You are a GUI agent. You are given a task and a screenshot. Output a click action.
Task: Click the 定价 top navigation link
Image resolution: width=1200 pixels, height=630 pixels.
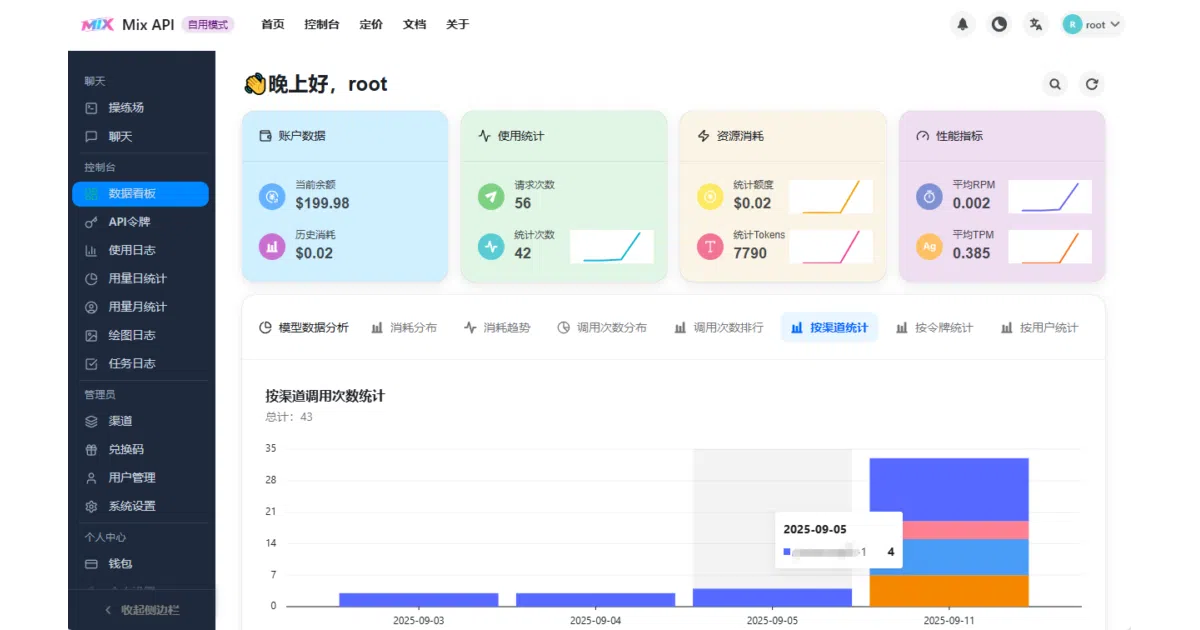371,24
